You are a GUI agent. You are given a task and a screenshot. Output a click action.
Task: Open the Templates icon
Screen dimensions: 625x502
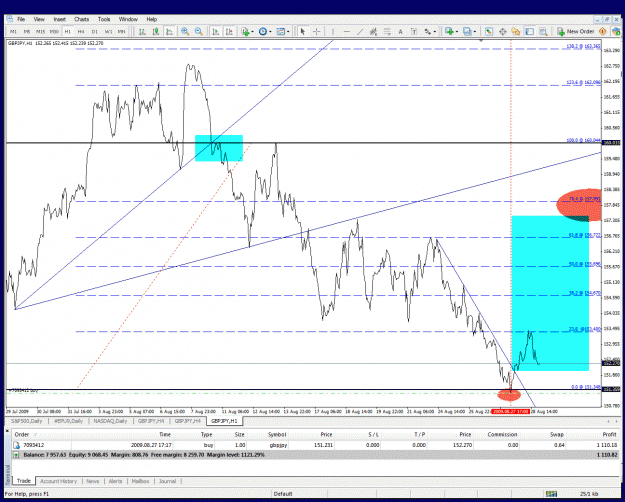[x=281, y=31]
